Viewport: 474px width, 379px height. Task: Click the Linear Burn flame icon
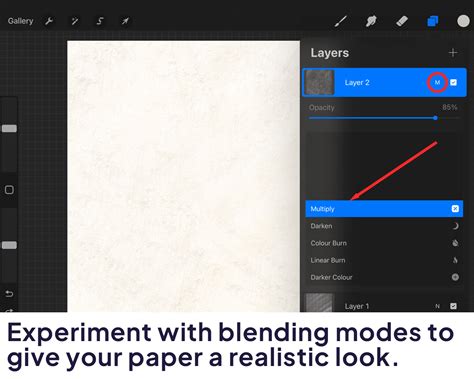(x=455, y=260)
